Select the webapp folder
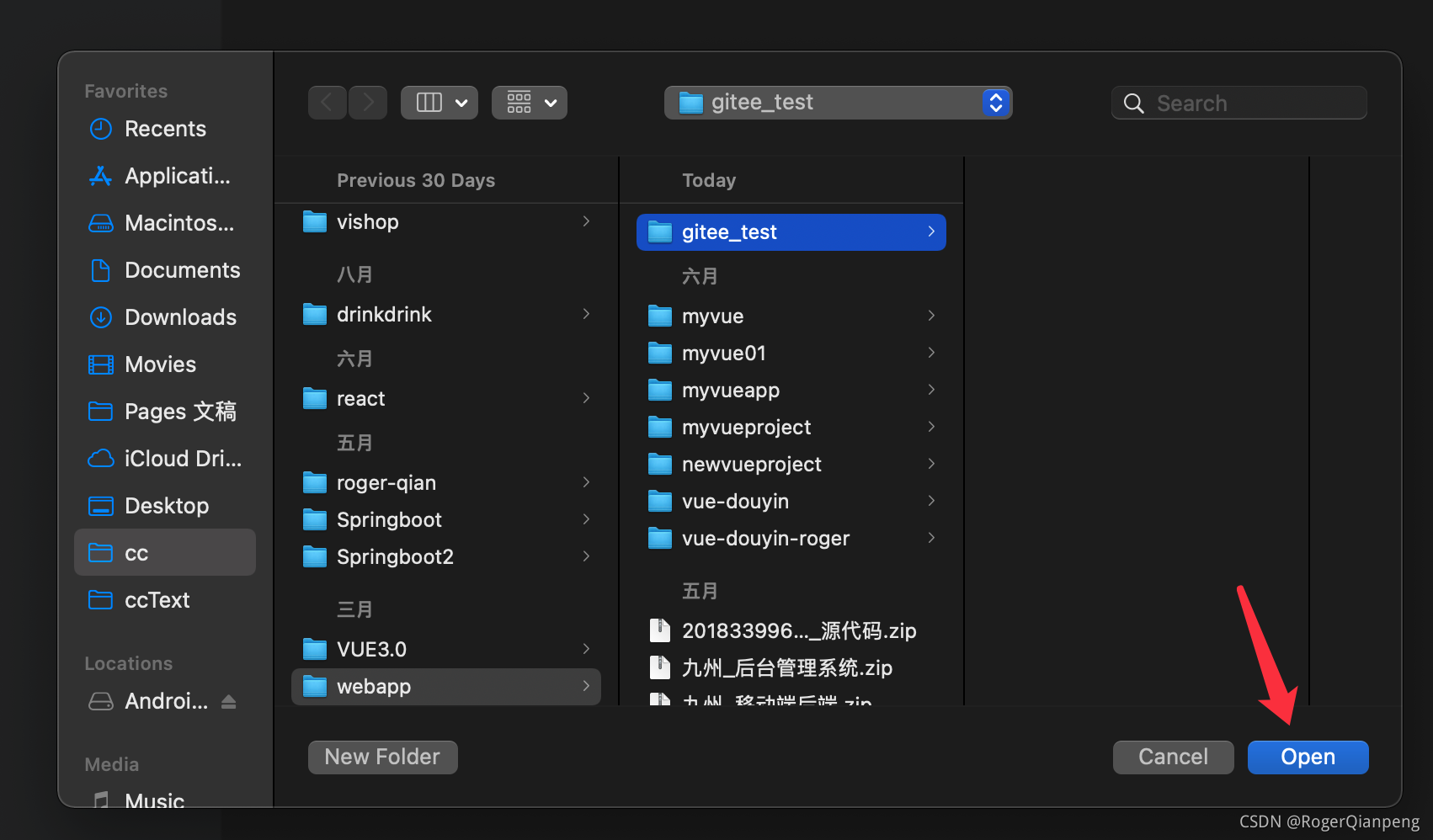Screen dimensions: 1433x840 coord(446,687)
